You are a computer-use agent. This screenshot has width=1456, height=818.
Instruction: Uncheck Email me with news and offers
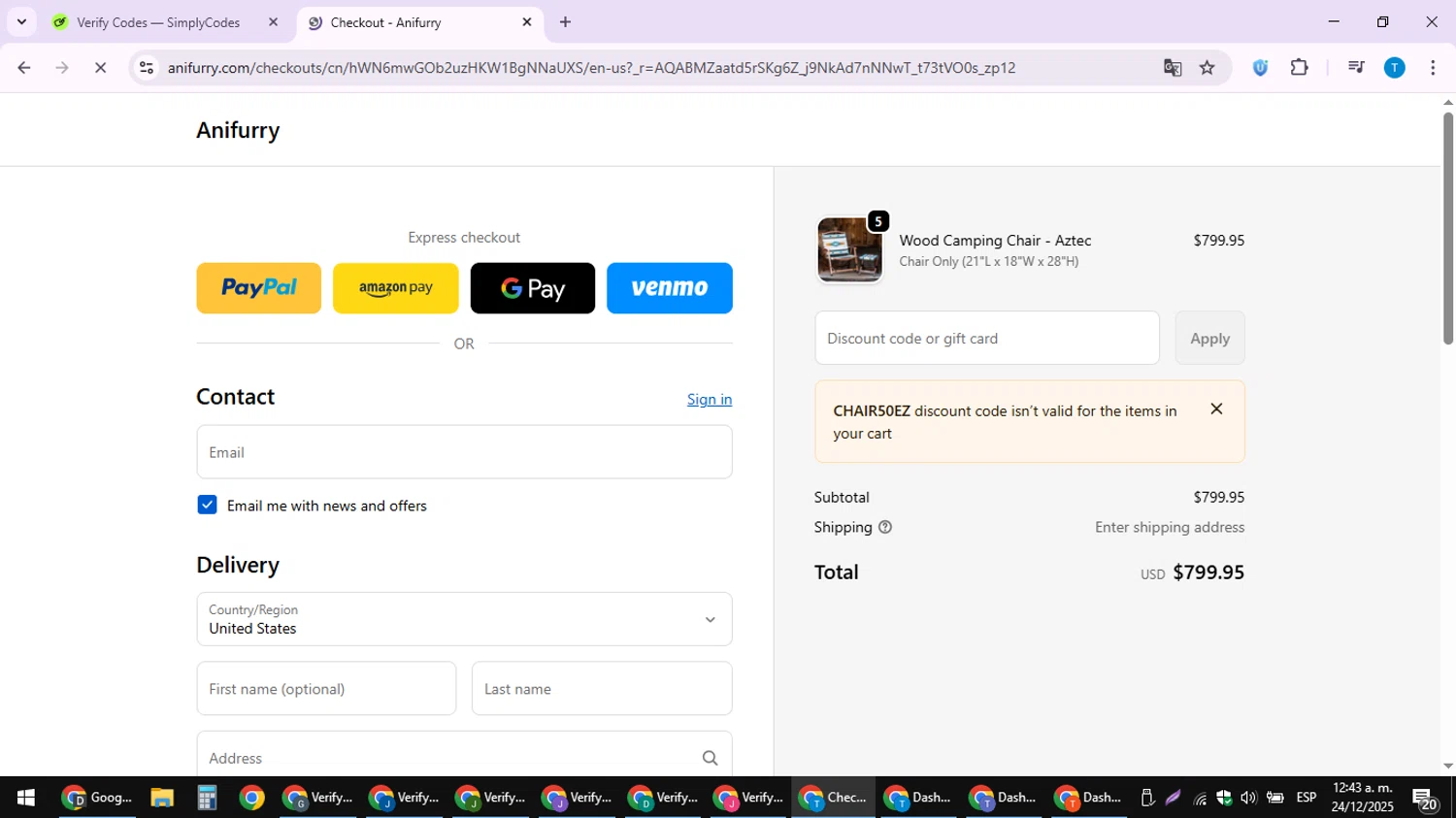pos(207,505)
